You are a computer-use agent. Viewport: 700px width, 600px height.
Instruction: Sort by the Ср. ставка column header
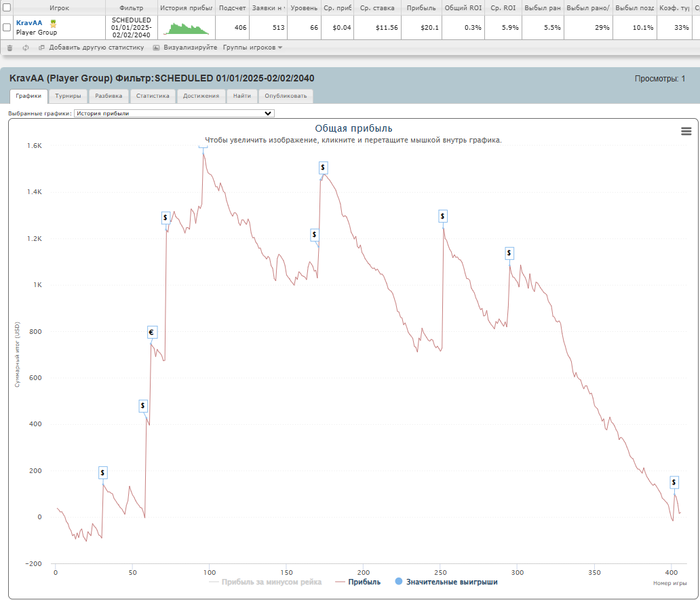(x=377, y=8)
